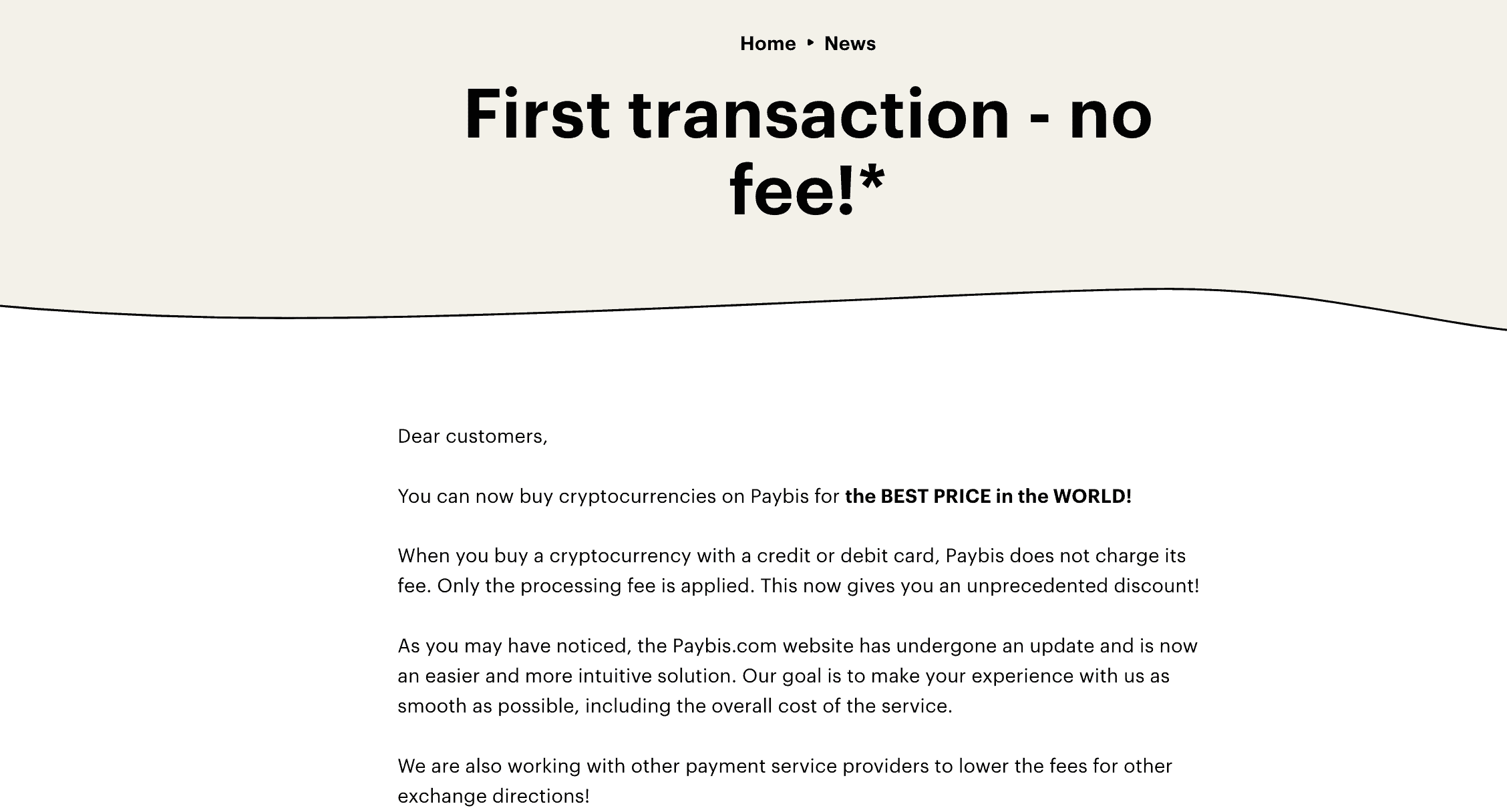The image size is (1507, 812).
Task: Go to the Home breadcrumb link
Action: (x=768, y=43)
